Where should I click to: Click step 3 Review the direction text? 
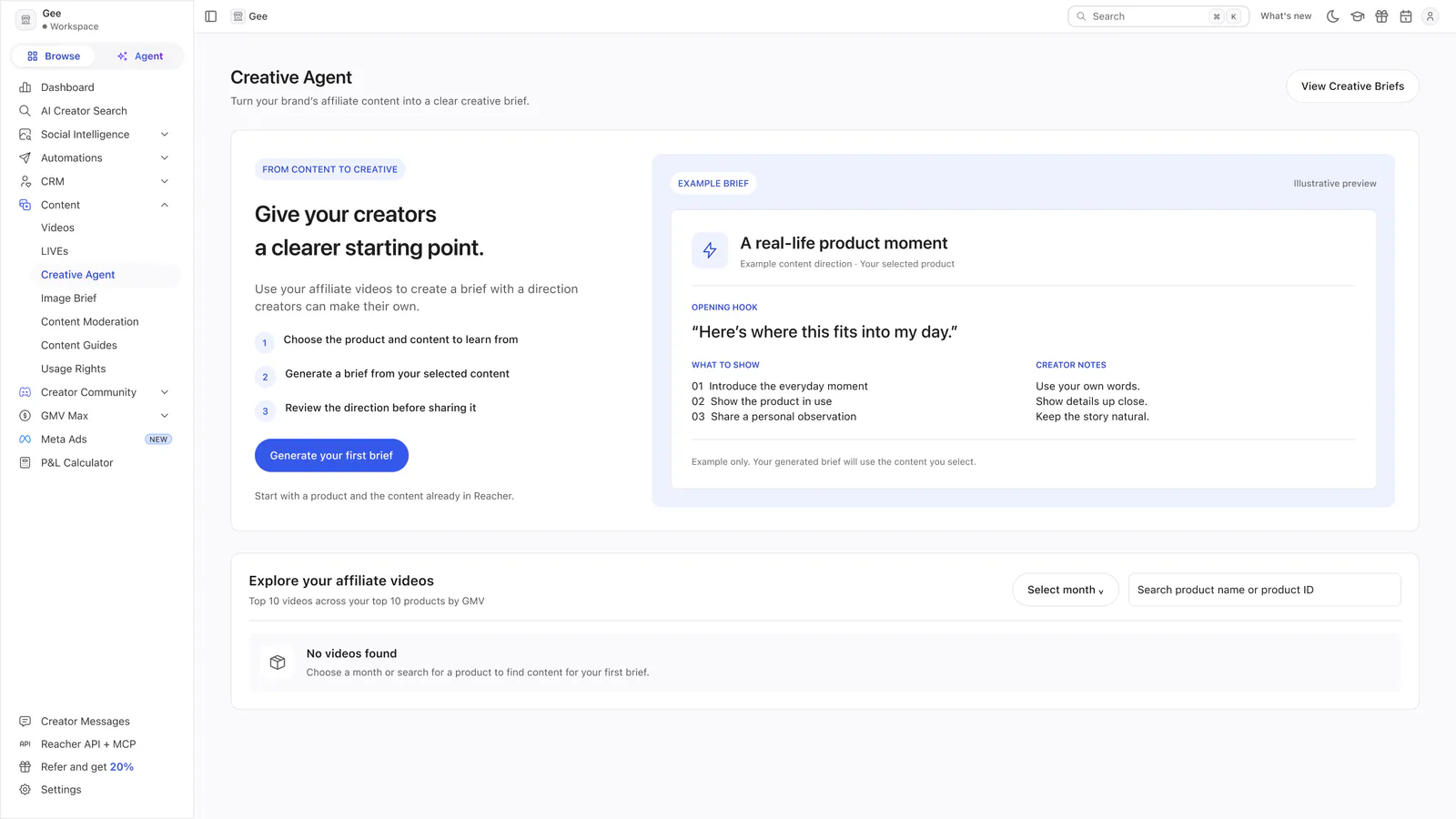[x=380, y=409]
